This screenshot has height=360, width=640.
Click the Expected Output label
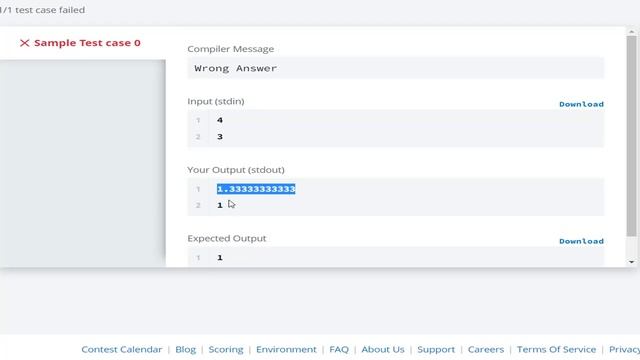227,238
